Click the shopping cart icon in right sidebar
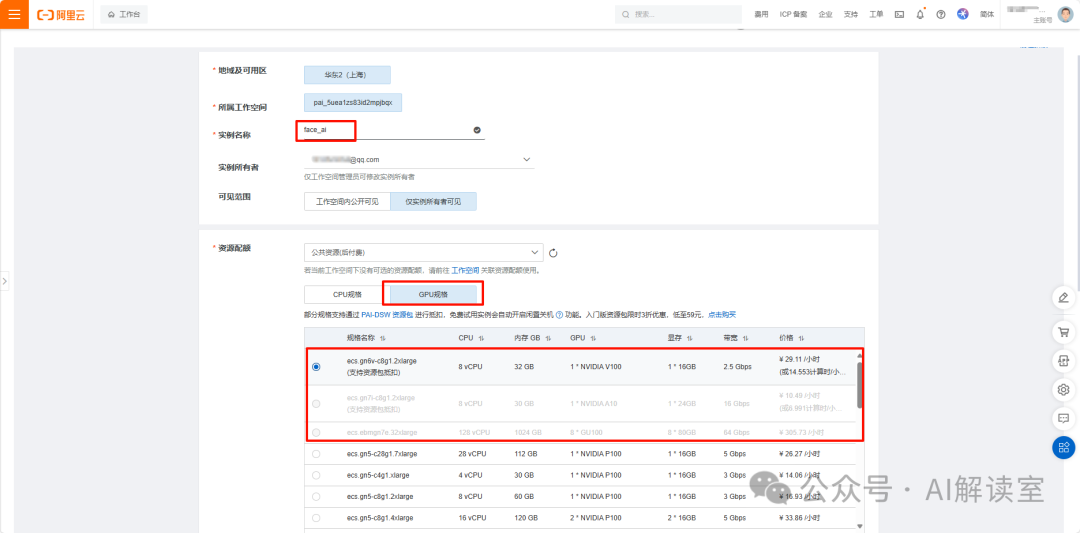Image resolution: width=1080 pixels, height=533 pixels. 1063,332
